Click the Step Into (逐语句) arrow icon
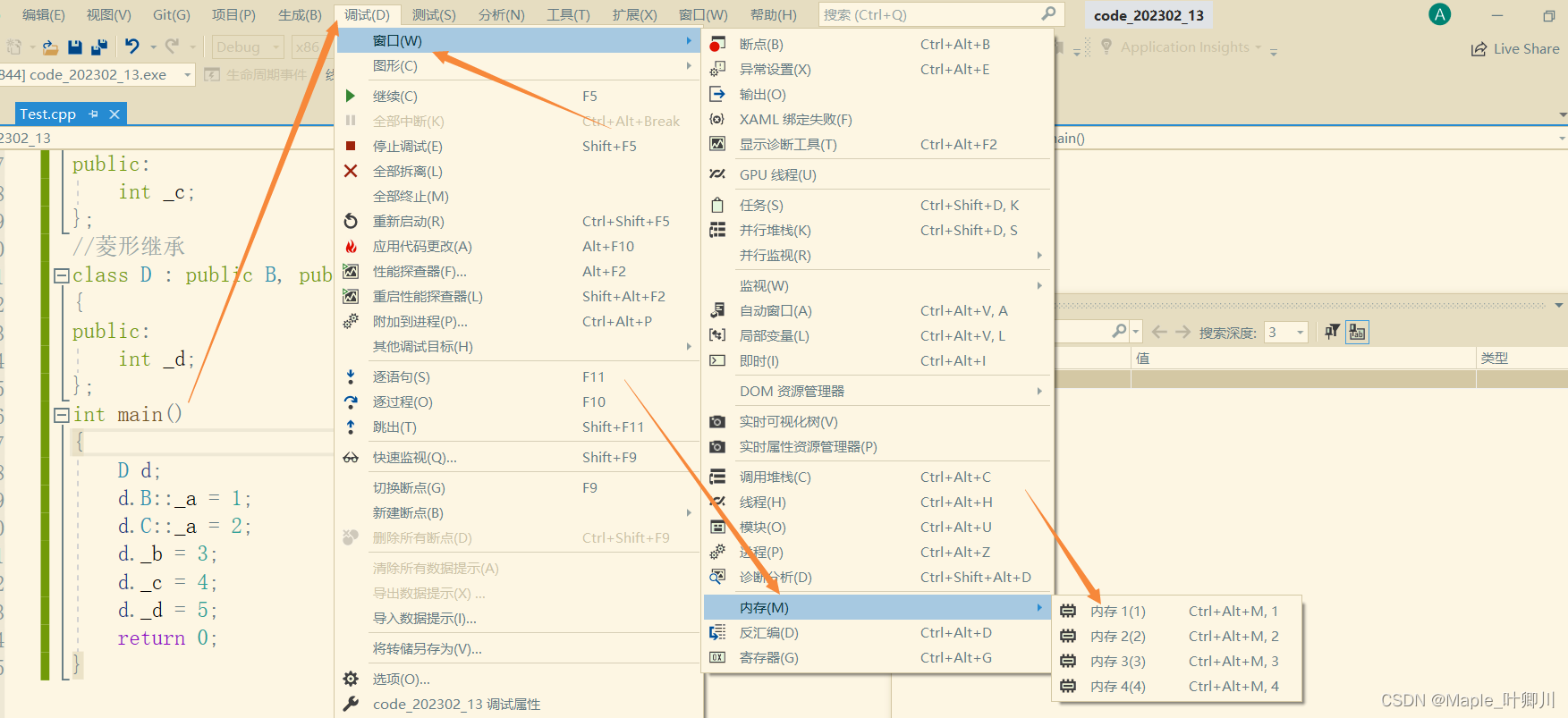Screen dimensions: 1568x718 351,376
